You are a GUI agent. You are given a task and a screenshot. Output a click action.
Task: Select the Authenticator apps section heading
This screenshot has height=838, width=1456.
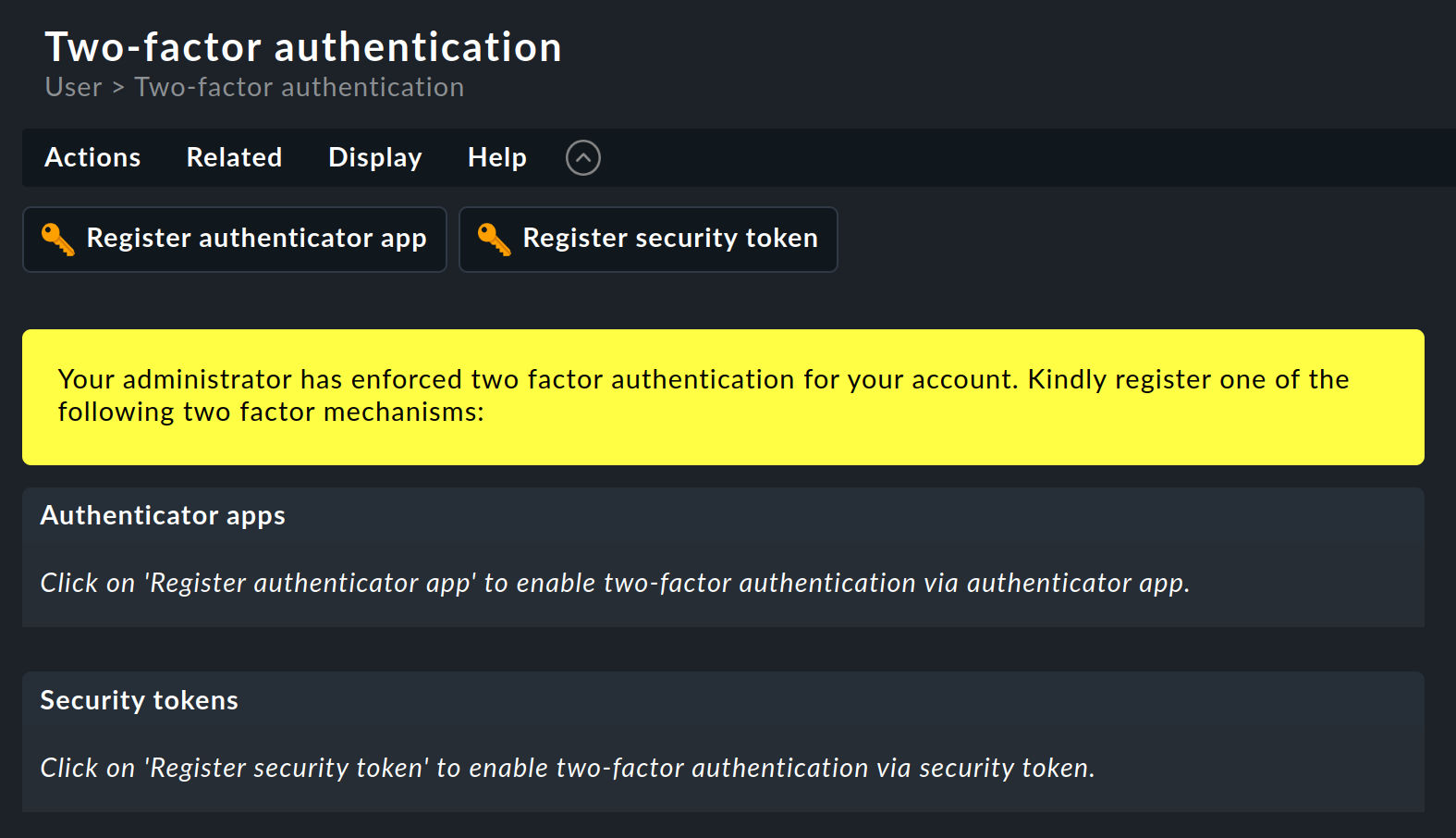[x=163, y=516]
